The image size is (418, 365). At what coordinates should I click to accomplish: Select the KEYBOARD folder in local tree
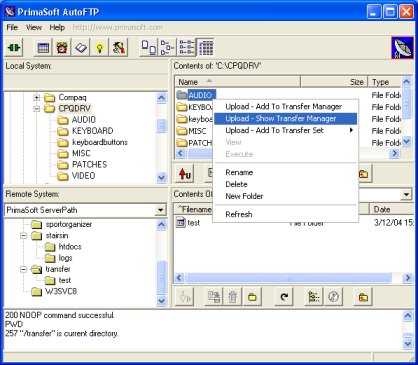point(93,131)
